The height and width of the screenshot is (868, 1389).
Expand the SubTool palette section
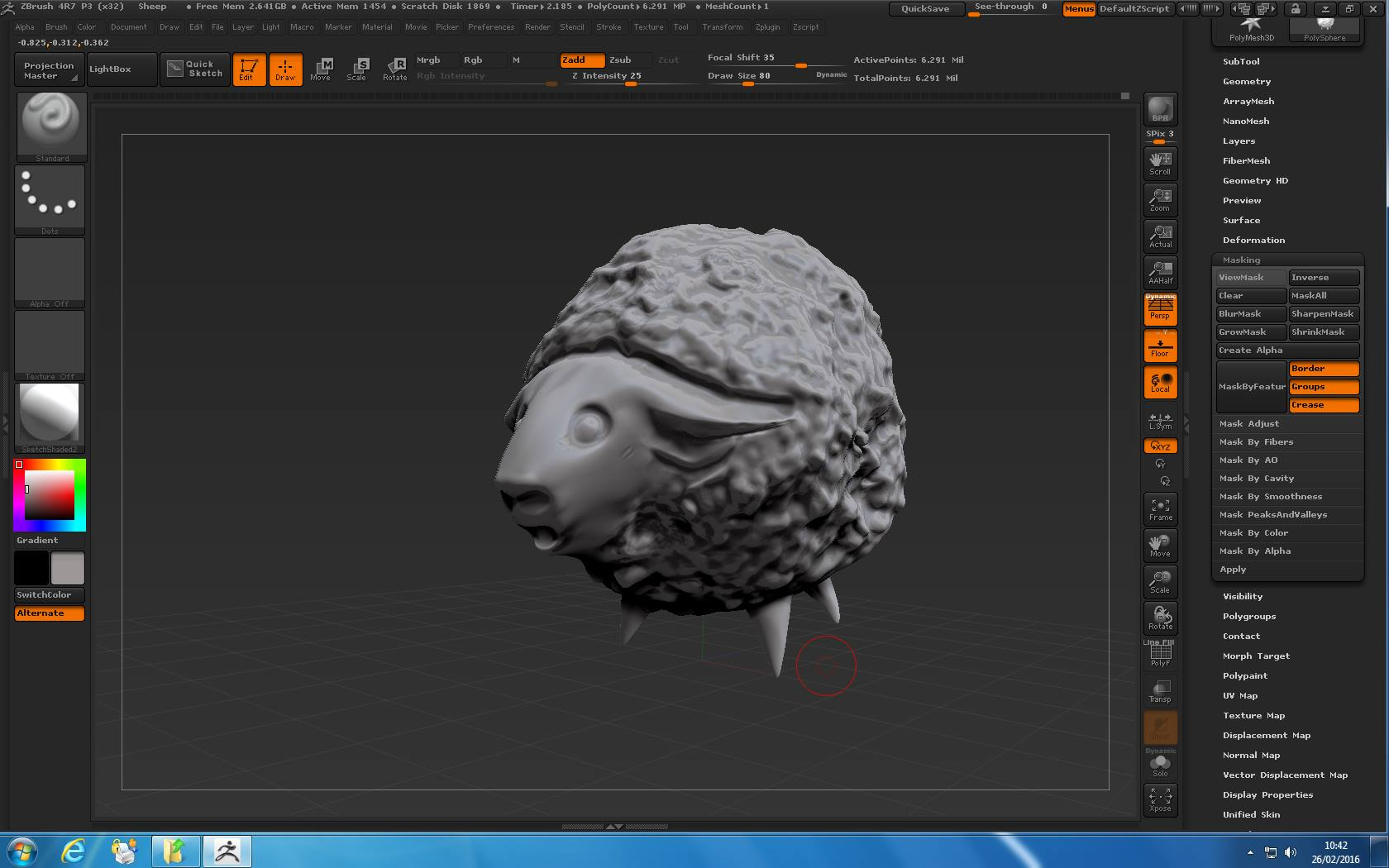[x=1241, y=62]
